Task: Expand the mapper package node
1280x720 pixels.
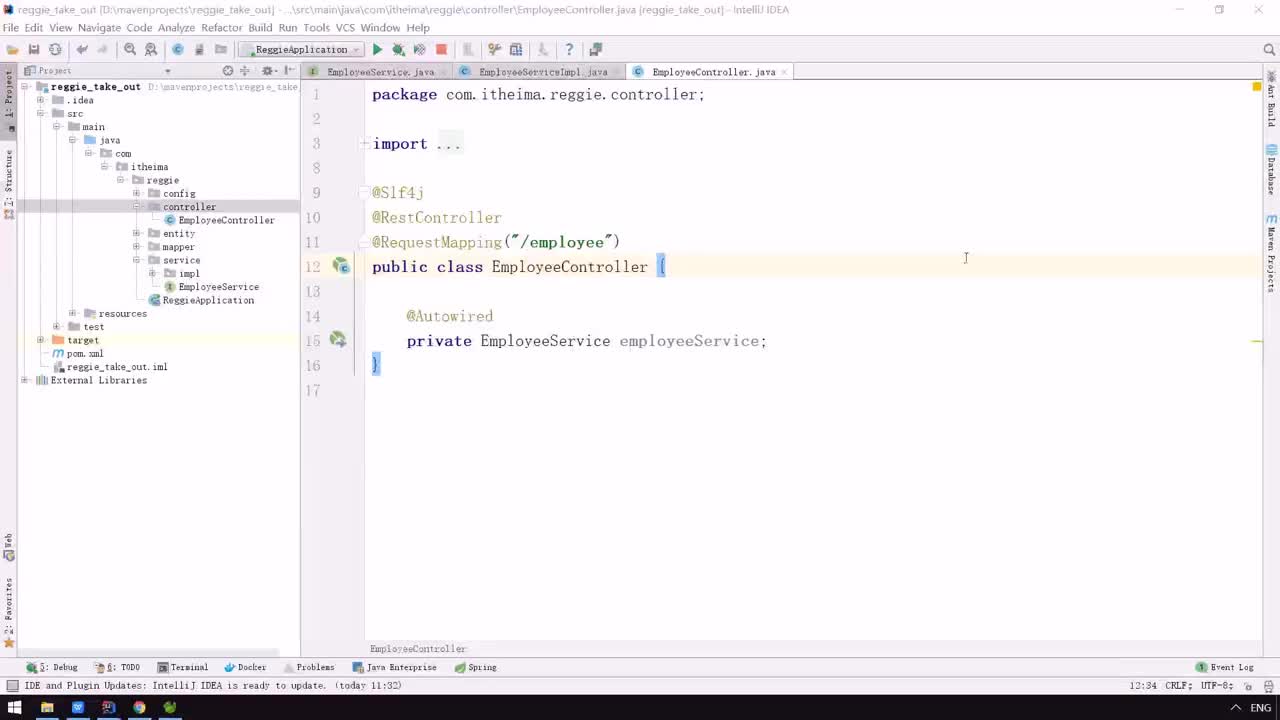Action: [137, 247]
